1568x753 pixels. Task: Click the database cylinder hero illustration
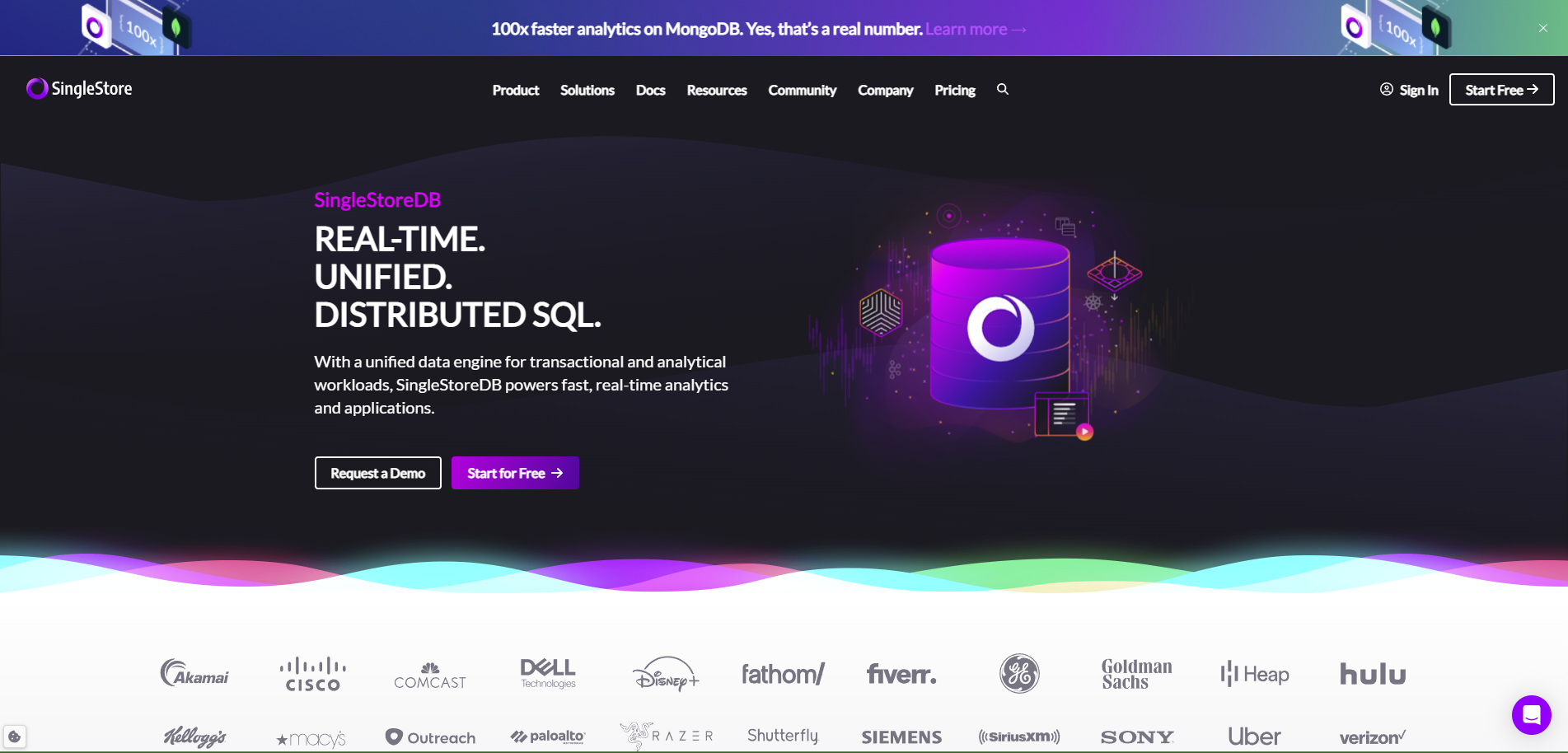[x=1000, y=324]
